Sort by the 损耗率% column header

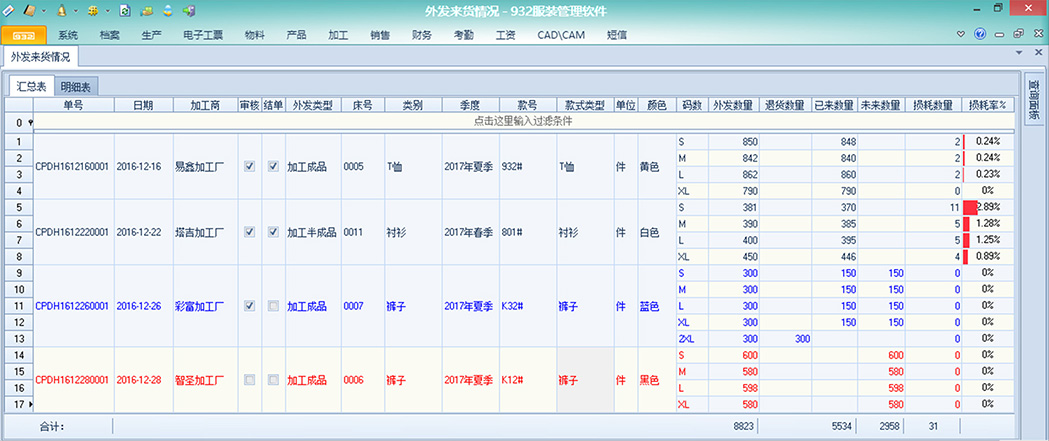point(988,104)
